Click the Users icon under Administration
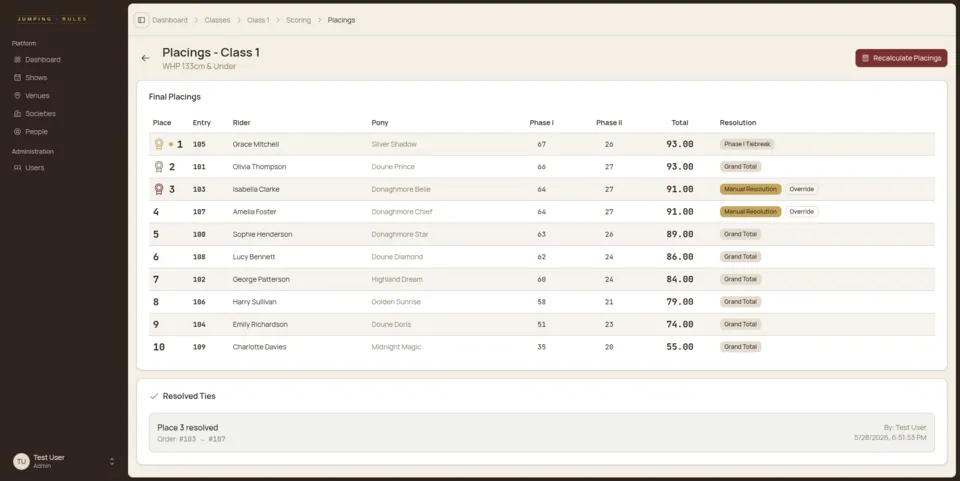Image resolution: width=960 pixels, height=481 pixels. (17, 168)
